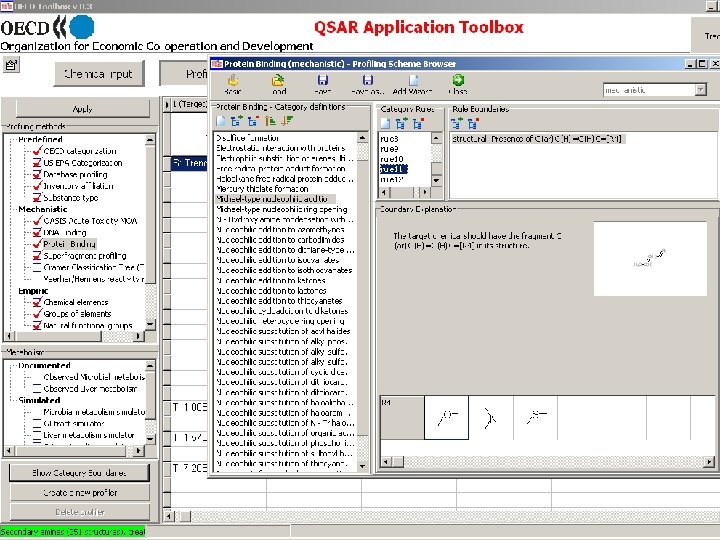The width and height of the screenshot is (720, 540).
Task: Toggle Substance type checkbox
Action: pyautogui.click(x=37, y=197)
